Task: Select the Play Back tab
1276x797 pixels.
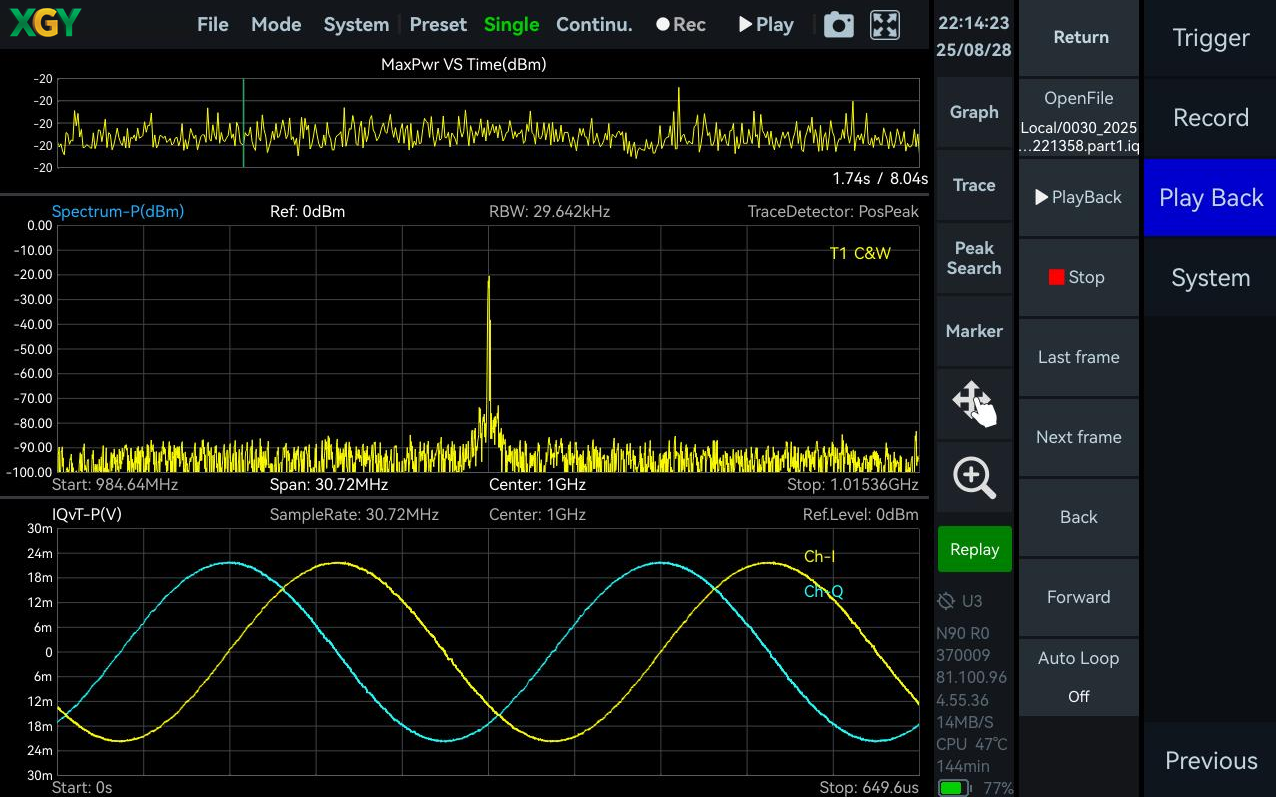Action: coord(1210,198)
